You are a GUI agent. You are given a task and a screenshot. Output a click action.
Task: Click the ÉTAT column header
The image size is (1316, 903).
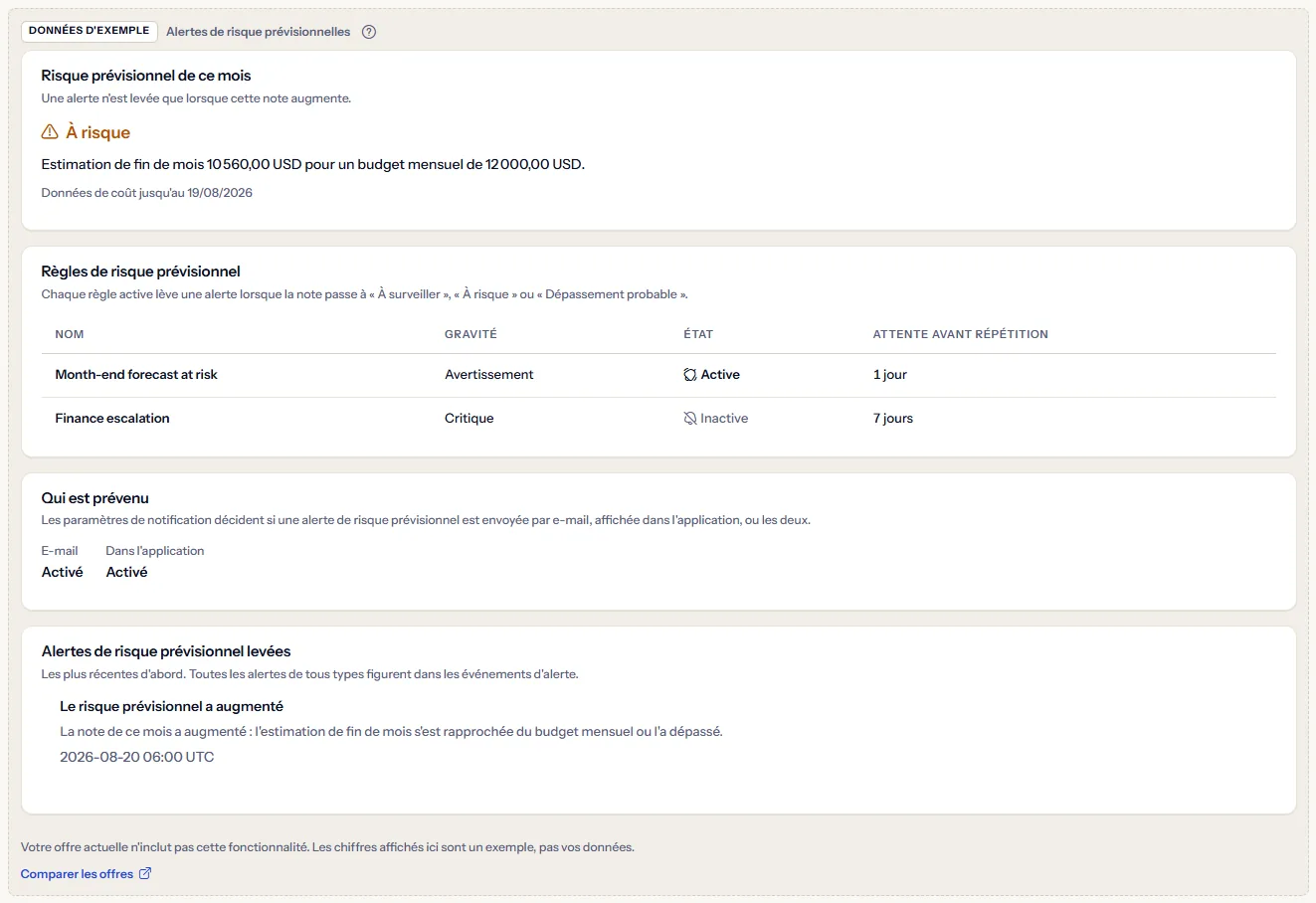pos(698,334)
